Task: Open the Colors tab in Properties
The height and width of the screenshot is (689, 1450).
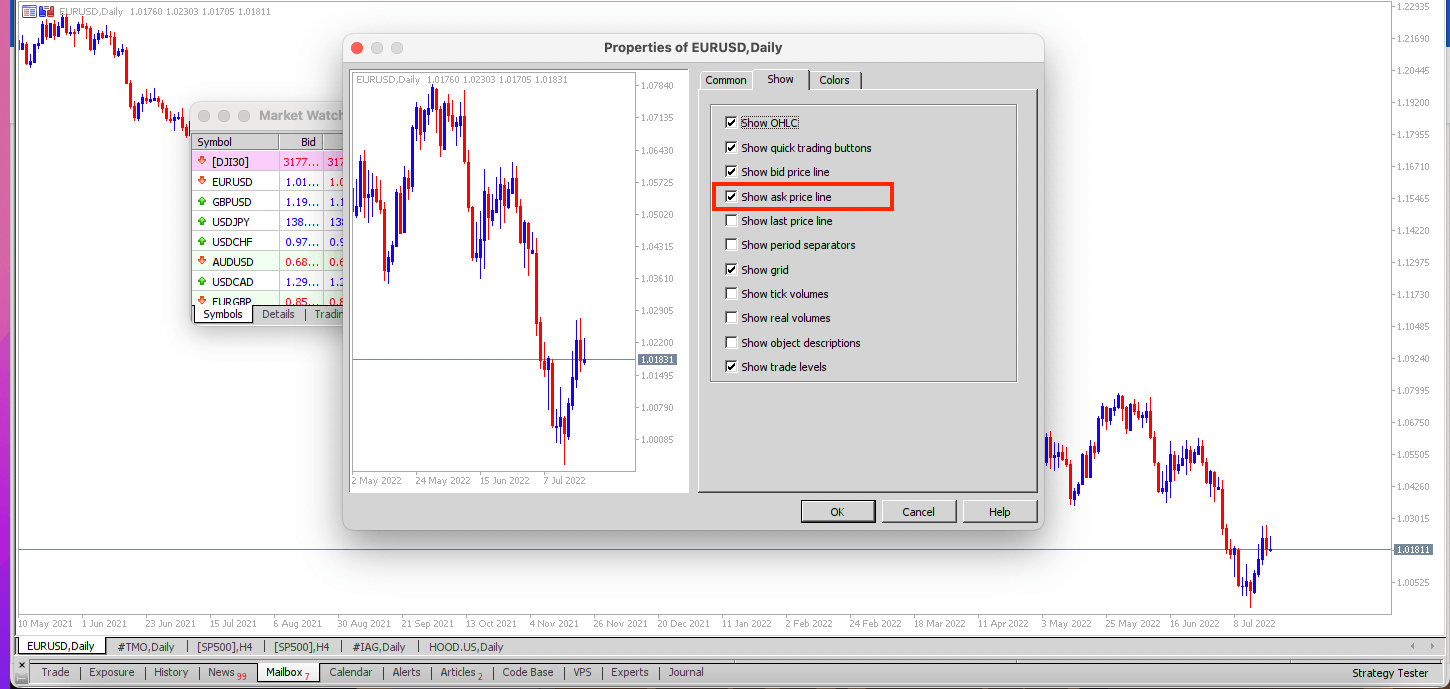Action: tap(834, 80)
